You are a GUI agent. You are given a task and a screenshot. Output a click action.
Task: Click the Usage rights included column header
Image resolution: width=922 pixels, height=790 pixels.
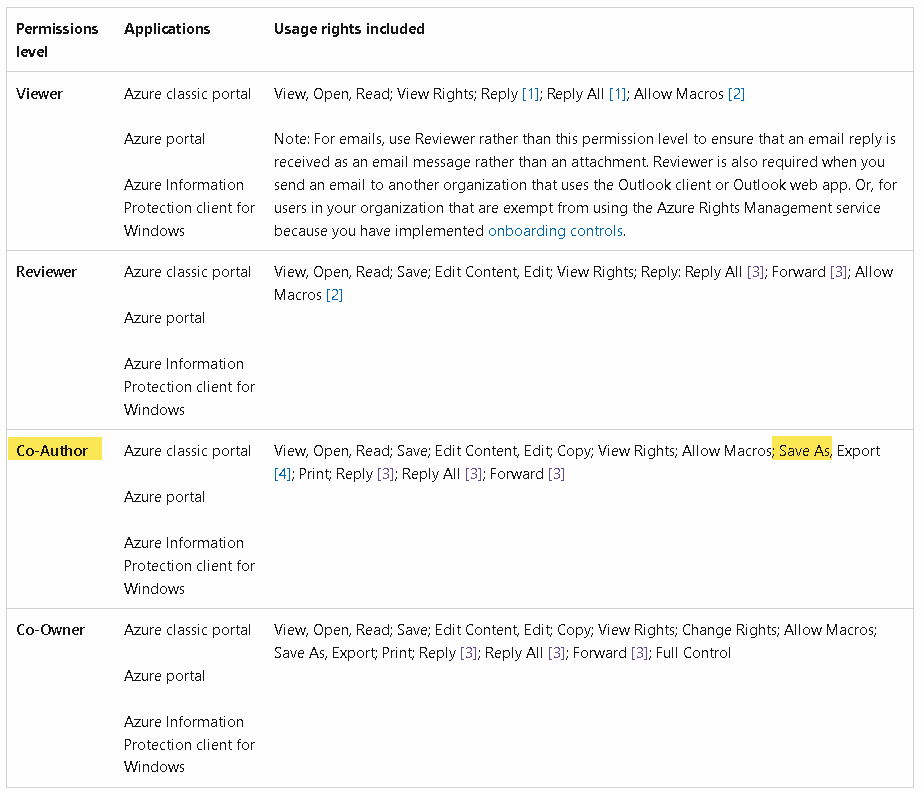(349, 29)
